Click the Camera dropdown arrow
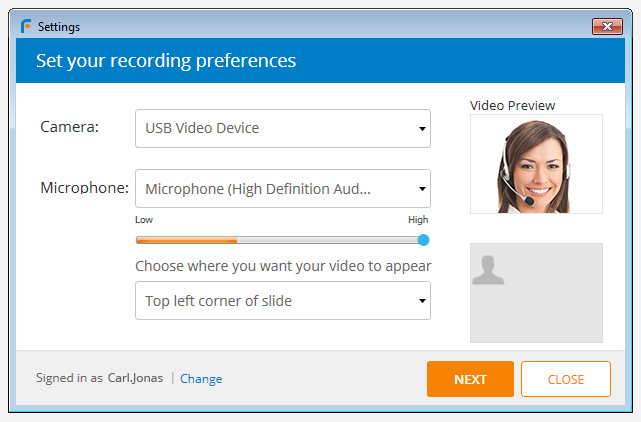Screen dimensions: 641x422 click(x=422, y=129)
